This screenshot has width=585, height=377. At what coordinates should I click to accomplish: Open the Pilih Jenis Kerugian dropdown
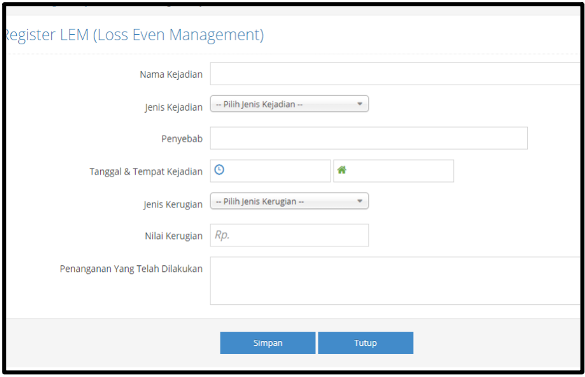tap(290, 201)
